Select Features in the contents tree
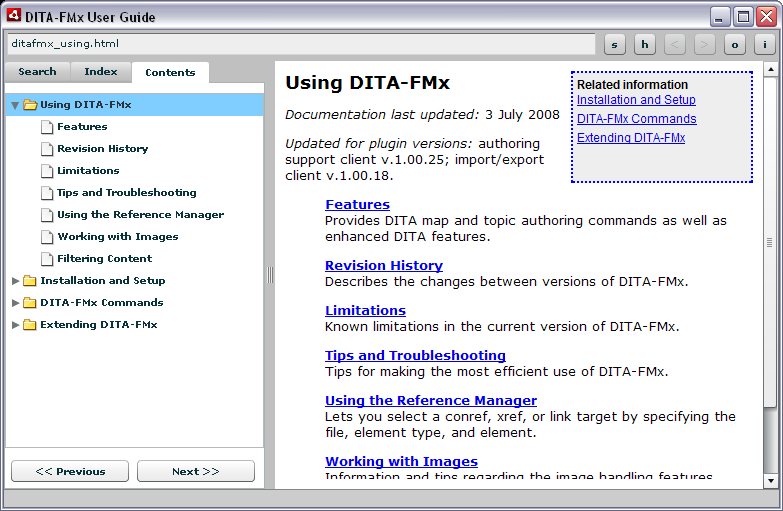783x511 pixels. coord(82,127)
